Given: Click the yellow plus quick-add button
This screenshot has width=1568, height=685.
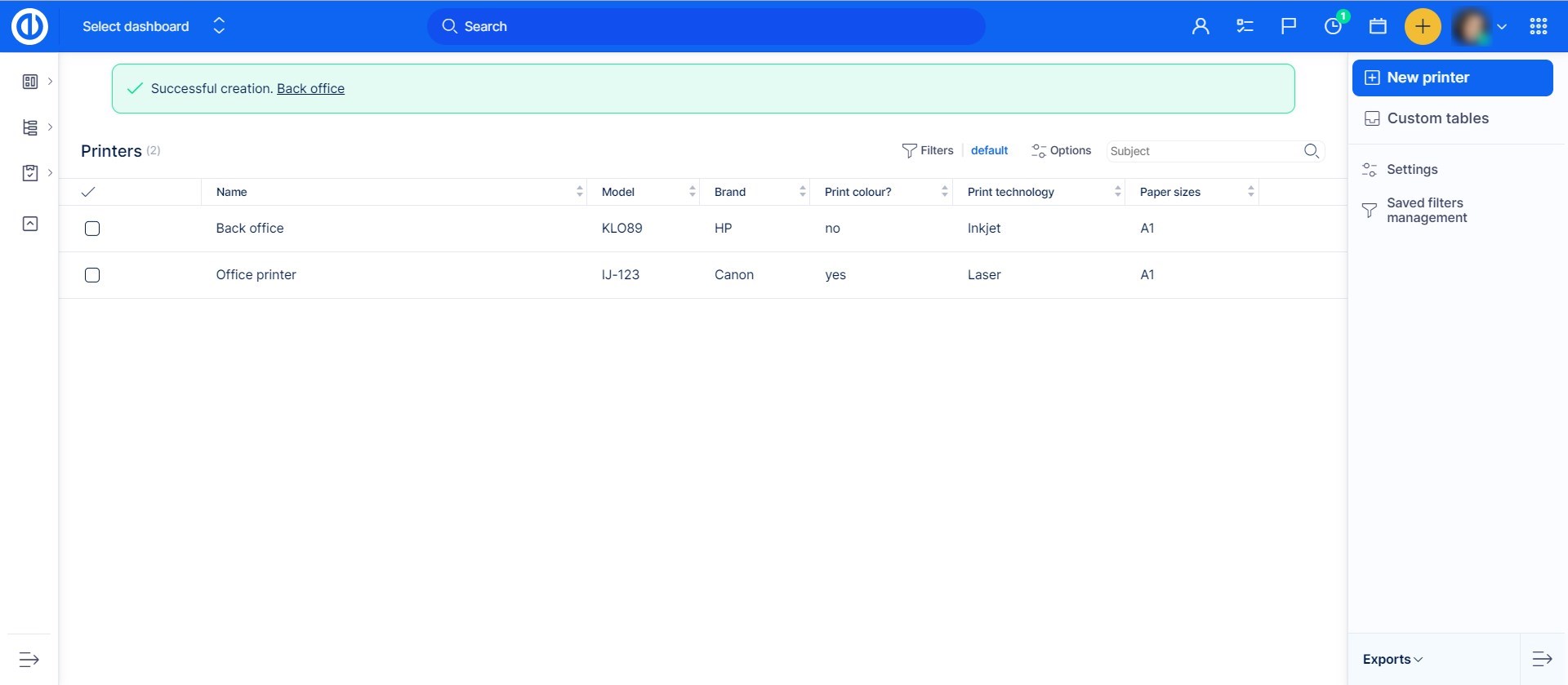Looking at the screenshot, I should click(x=1422, y=26).
